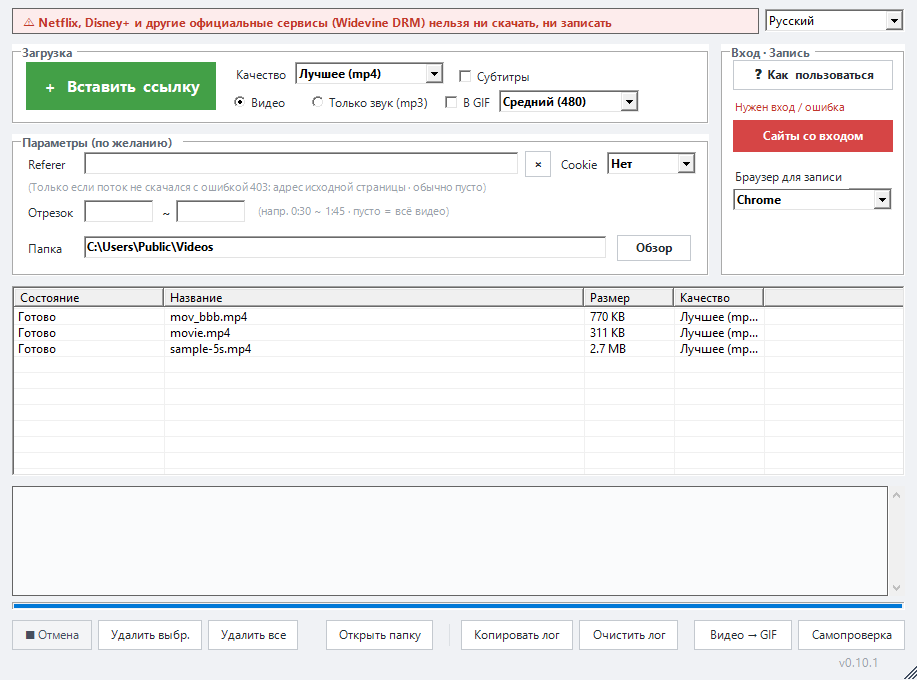
Task: Click the Состояние column header
Action: (88, 298)
